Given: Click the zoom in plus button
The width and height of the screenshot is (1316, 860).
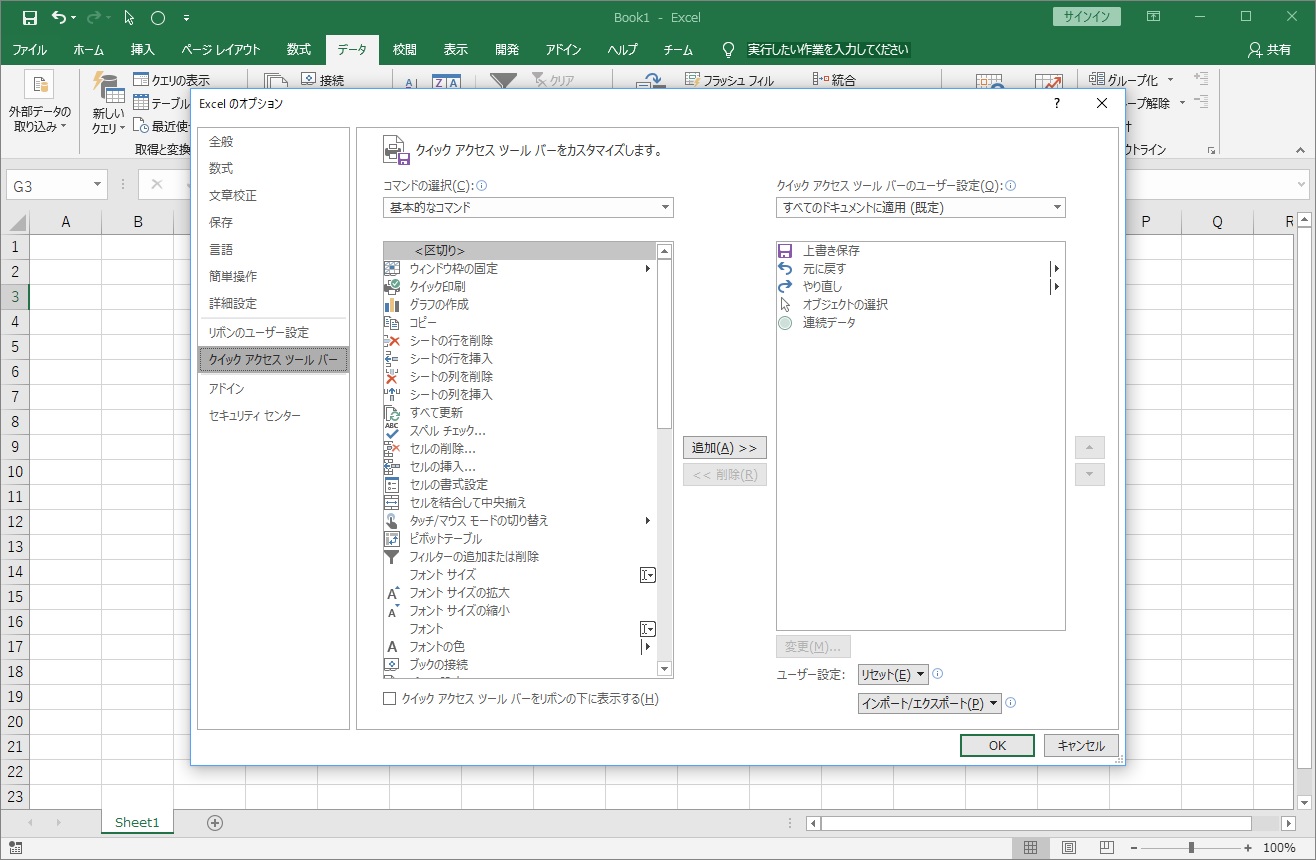Looking at the screenshot, I should [x=1249, y=848].
